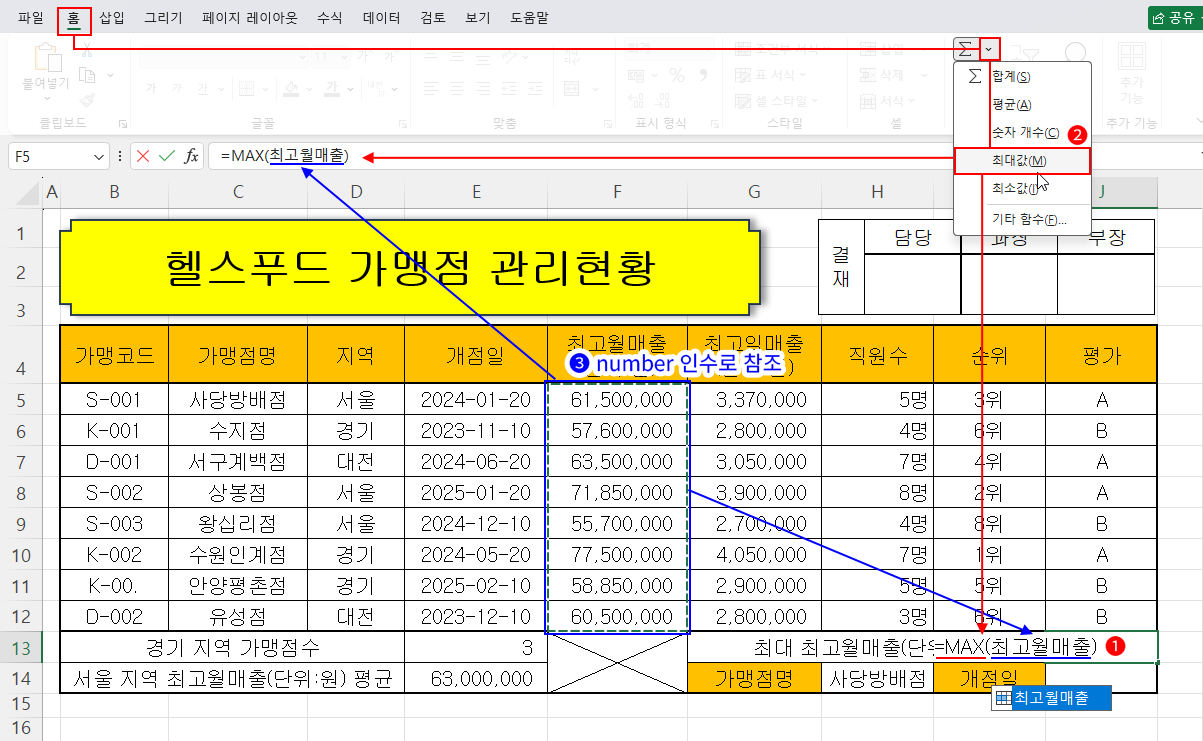This screenshot has width=1203, height=741.
Task: Toggle bold font formatting
Action: pos(152,89)
